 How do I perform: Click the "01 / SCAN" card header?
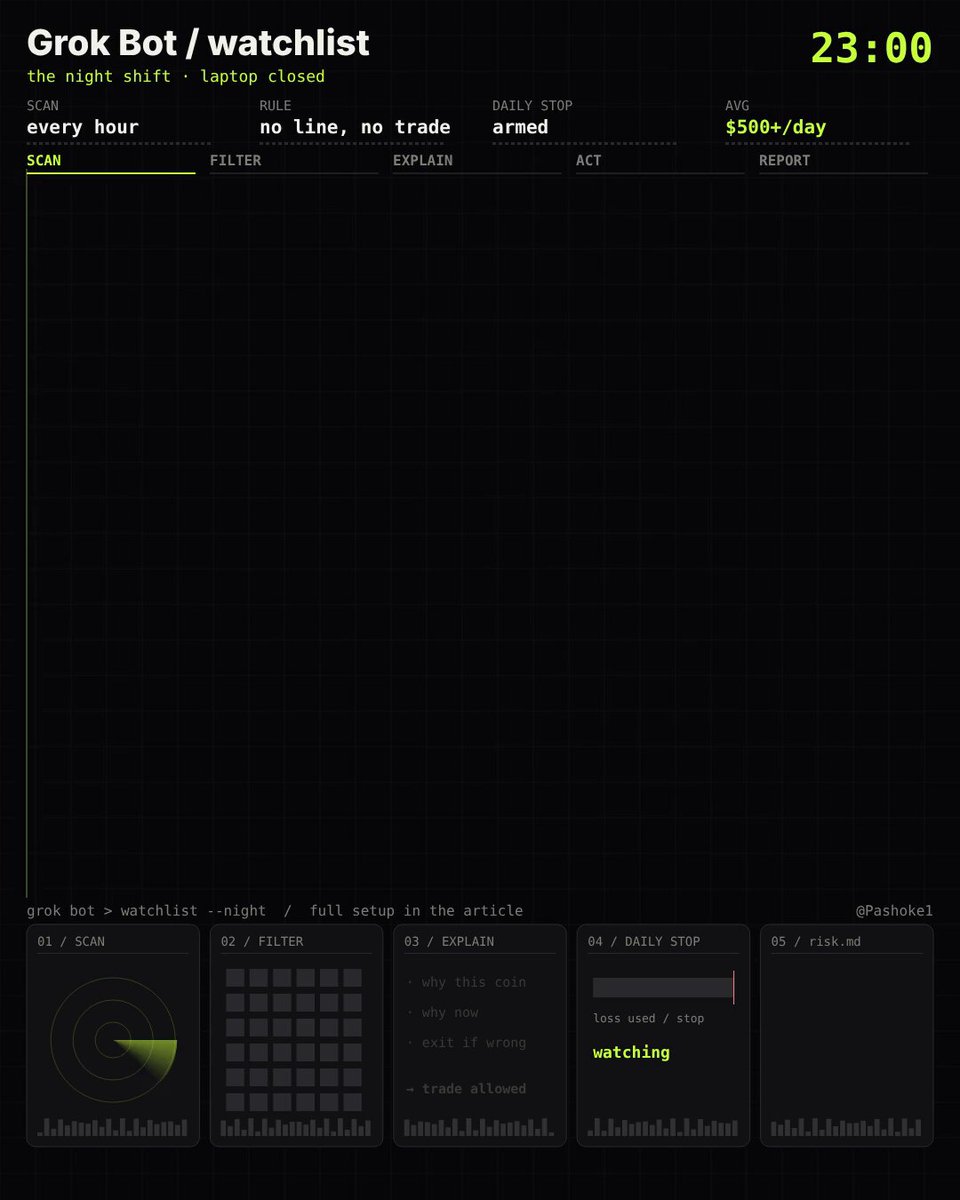click(71, 941)
